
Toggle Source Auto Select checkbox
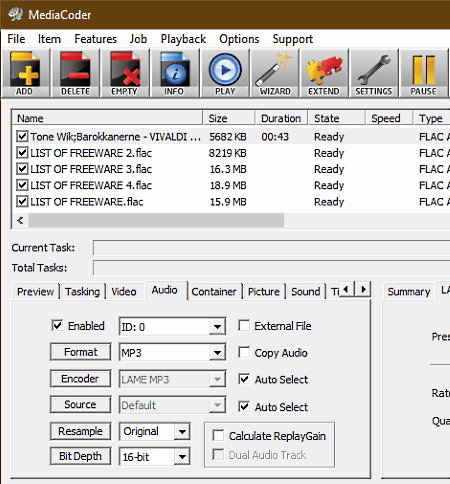(244, 406)
